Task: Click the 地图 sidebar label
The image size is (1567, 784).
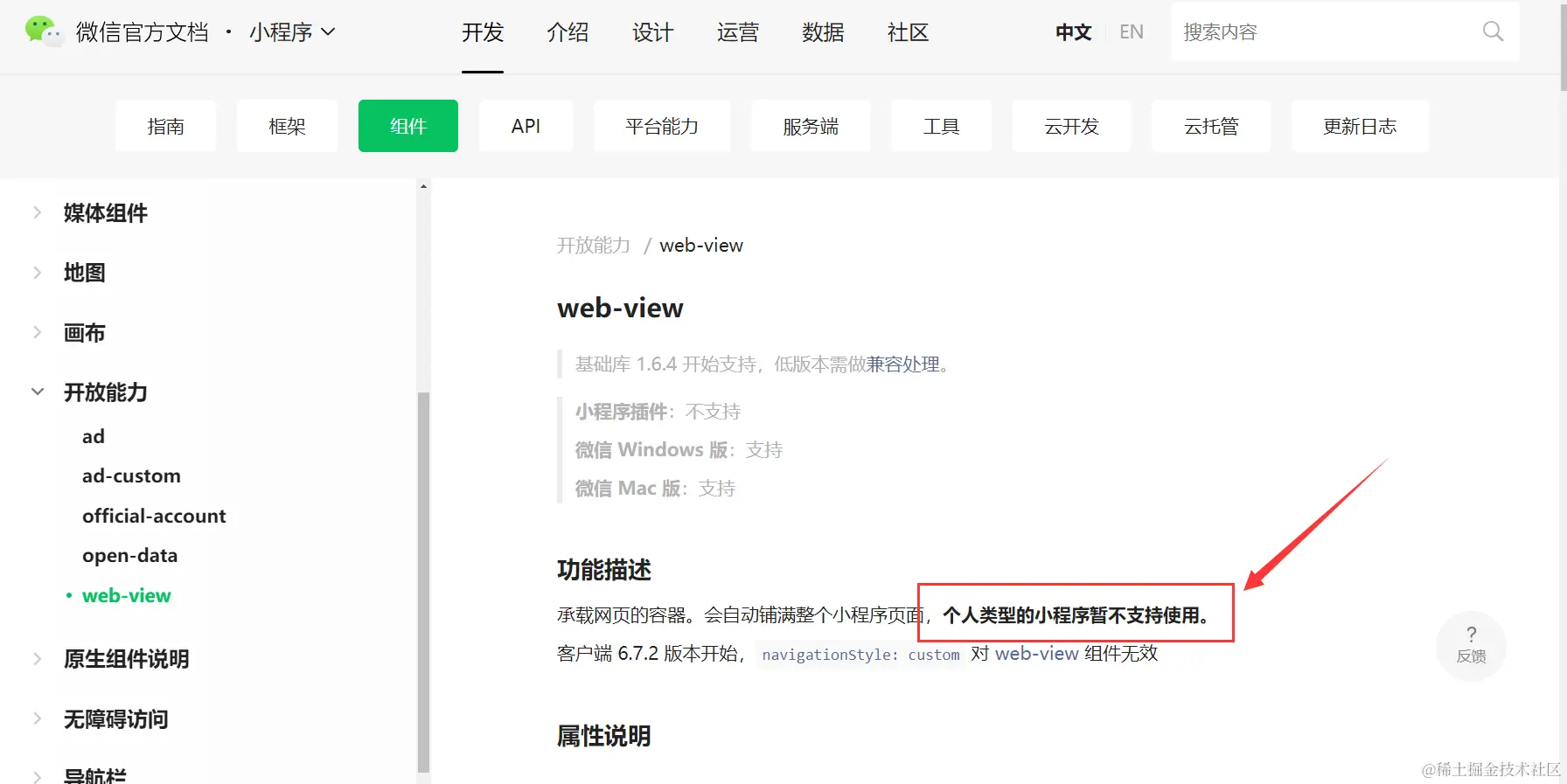Action: 84,273
